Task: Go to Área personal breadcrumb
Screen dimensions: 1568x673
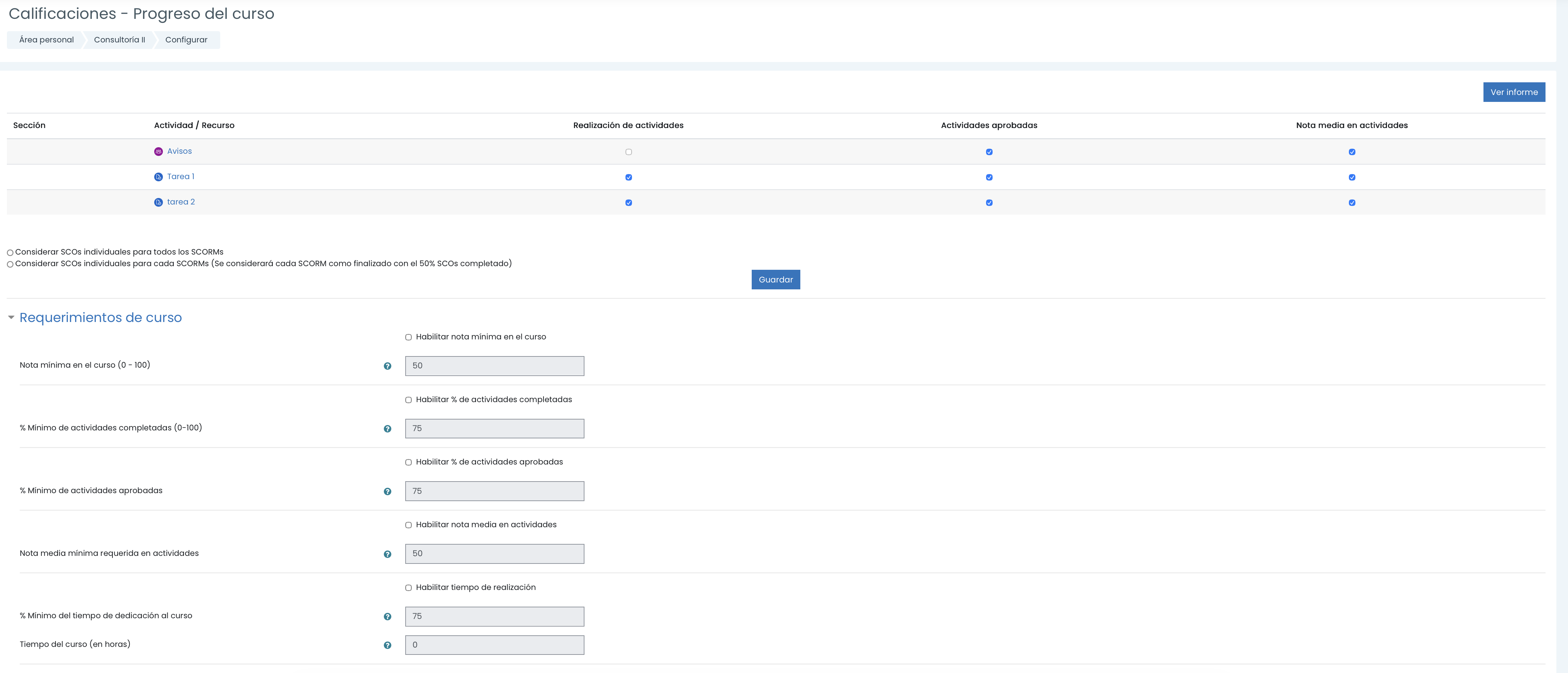Action: 46,40
